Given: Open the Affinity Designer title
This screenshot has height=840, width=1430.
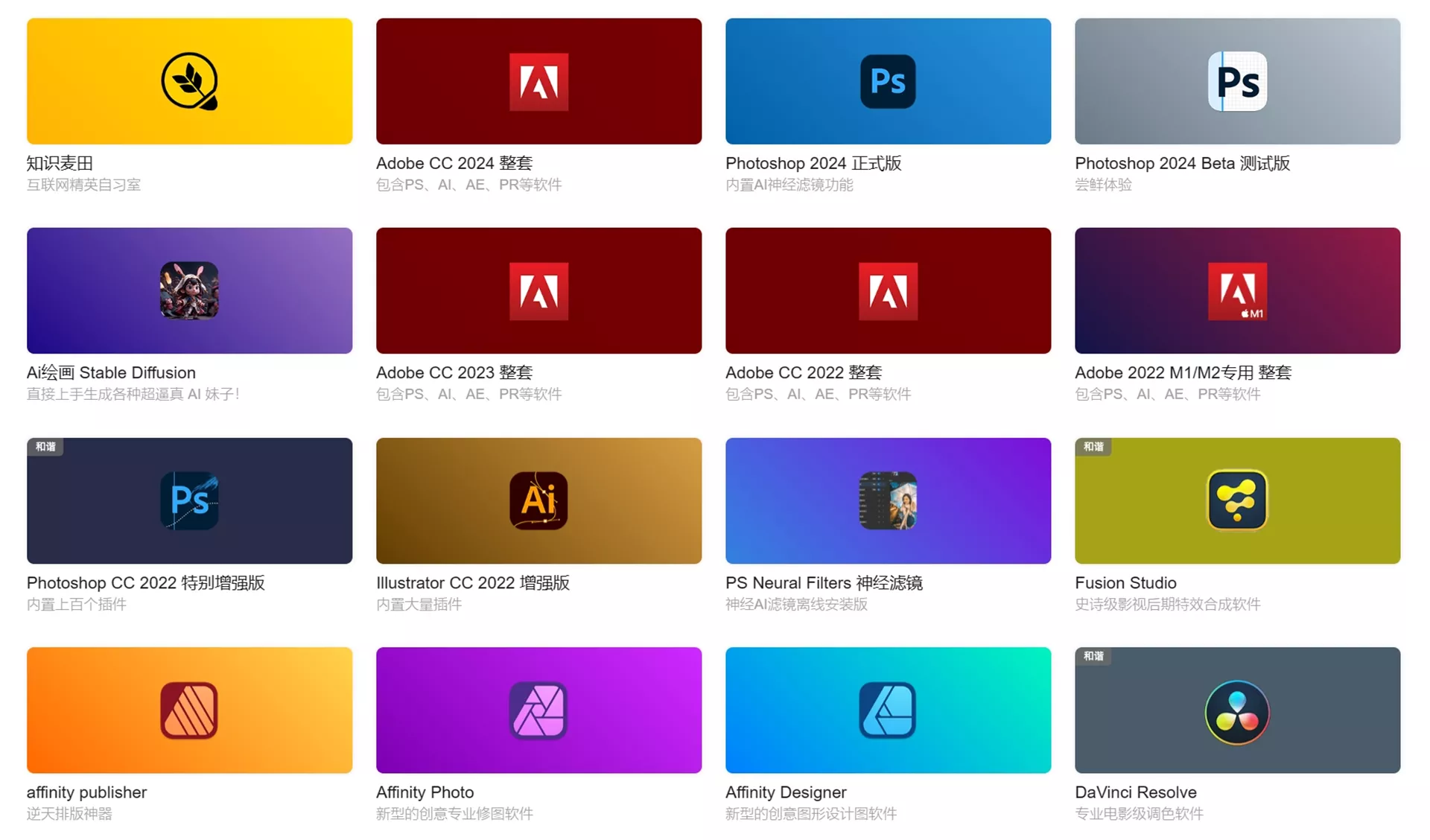Looking at the screenshot, I should (786, 792).
